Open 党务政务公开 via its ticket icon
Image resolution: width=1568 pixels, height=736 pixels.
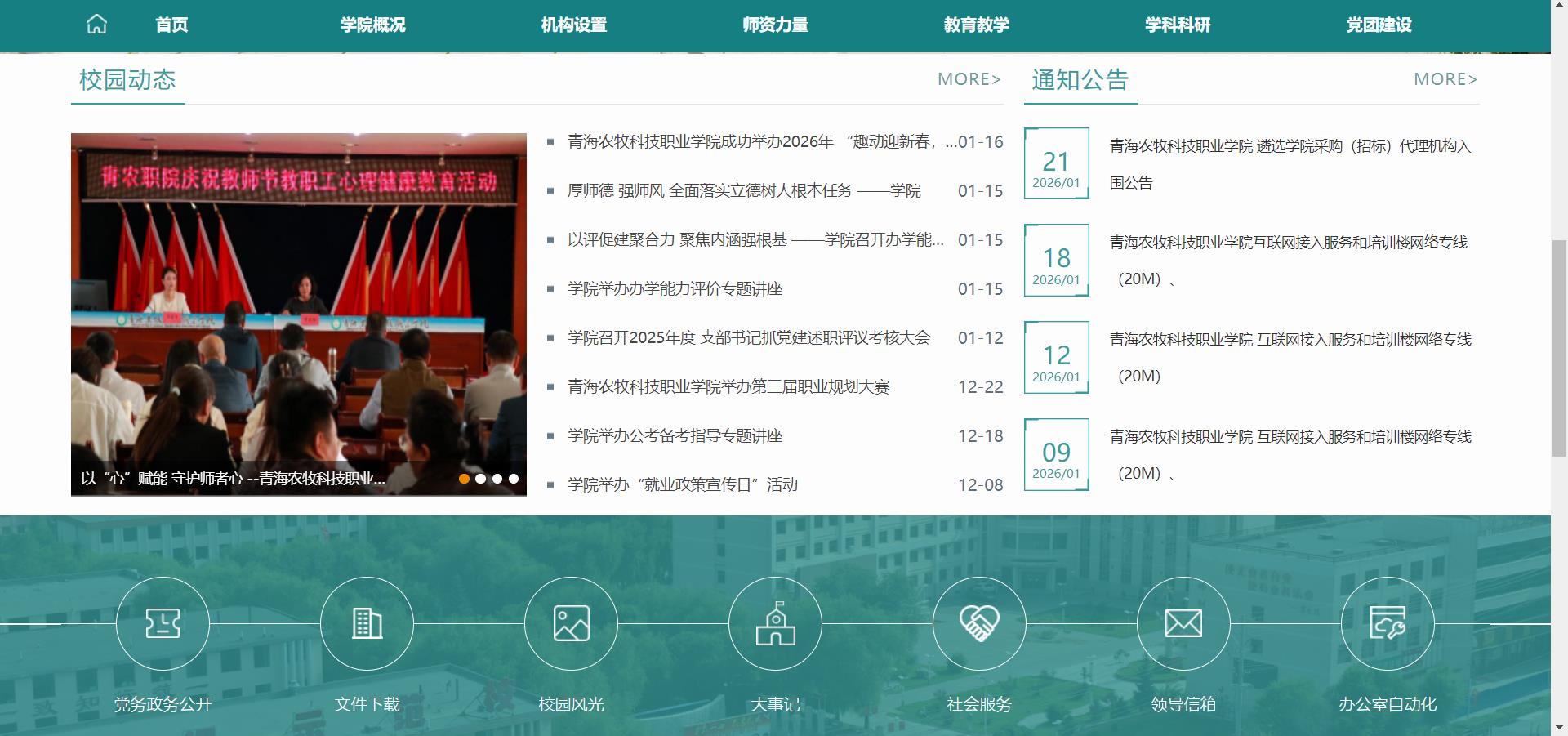[163, 623]
